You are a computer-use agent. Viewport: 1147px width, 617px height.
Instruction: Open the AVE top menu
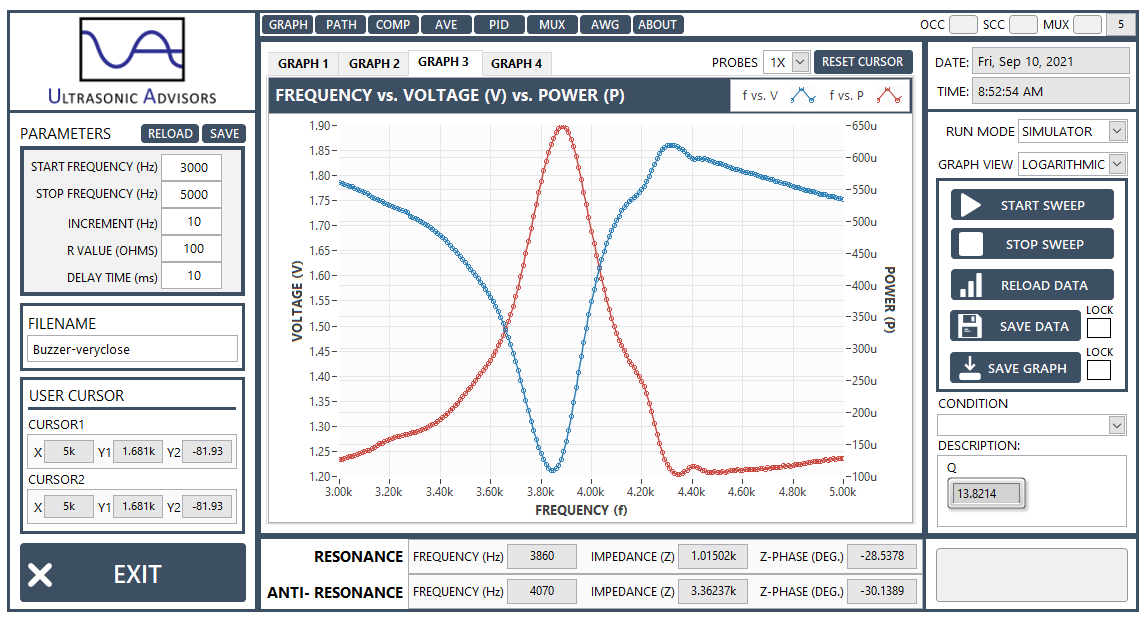click(x=445, y=24)
